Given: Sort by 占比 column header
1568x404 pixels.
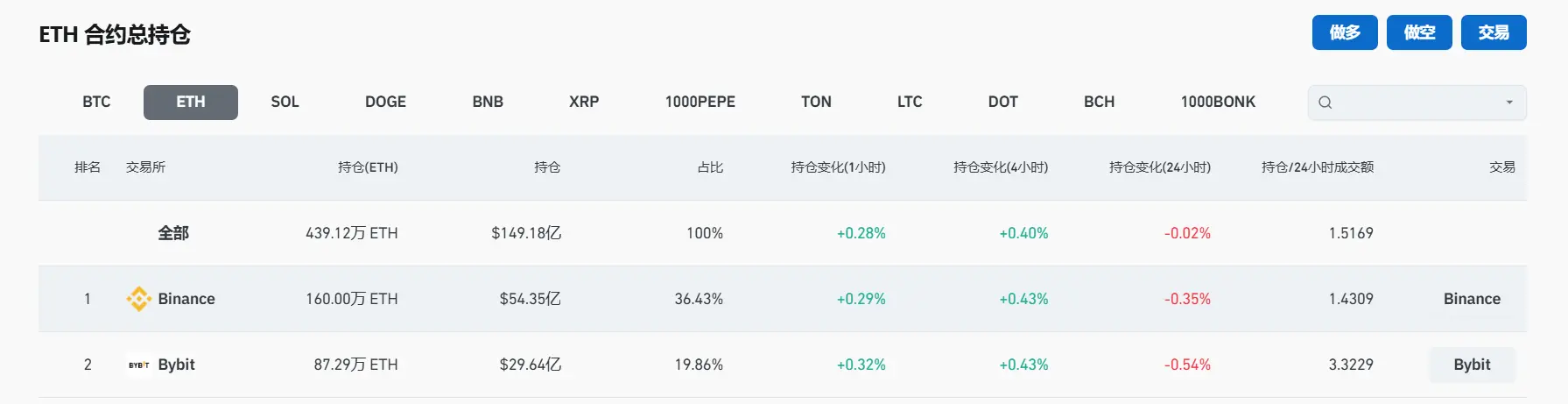Looking at the screenshot, I should coord(710,167).
